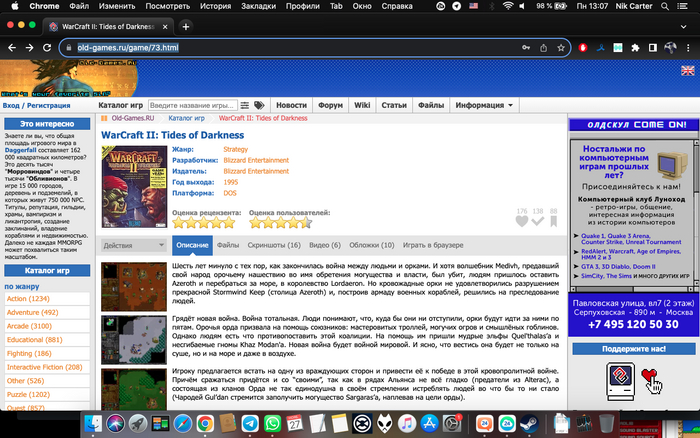Expand the Информация menu
700x438 pixels.
(x=484, y=105)
